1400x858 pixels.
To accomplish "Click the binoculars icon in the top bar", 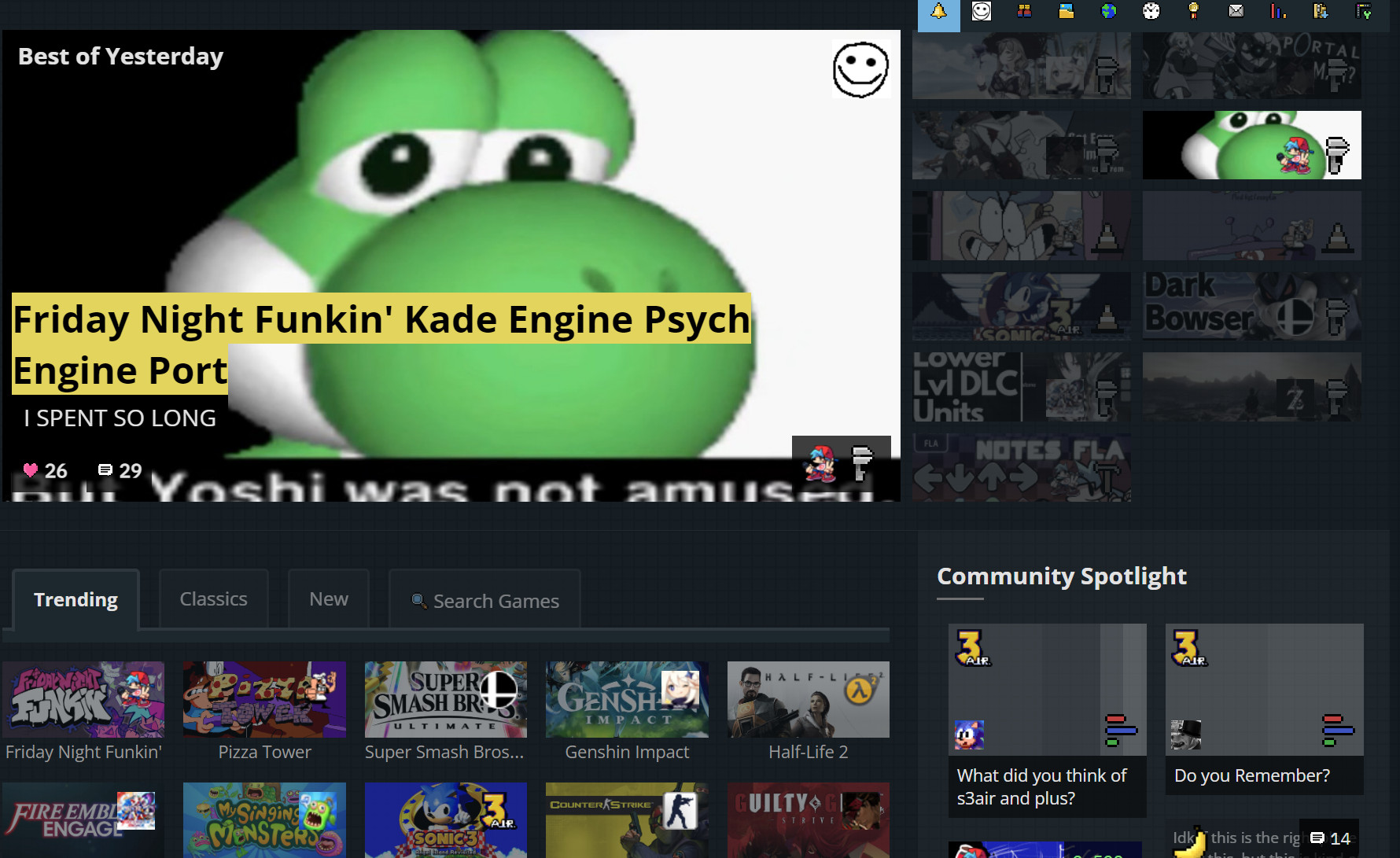I will (1024, 12).
